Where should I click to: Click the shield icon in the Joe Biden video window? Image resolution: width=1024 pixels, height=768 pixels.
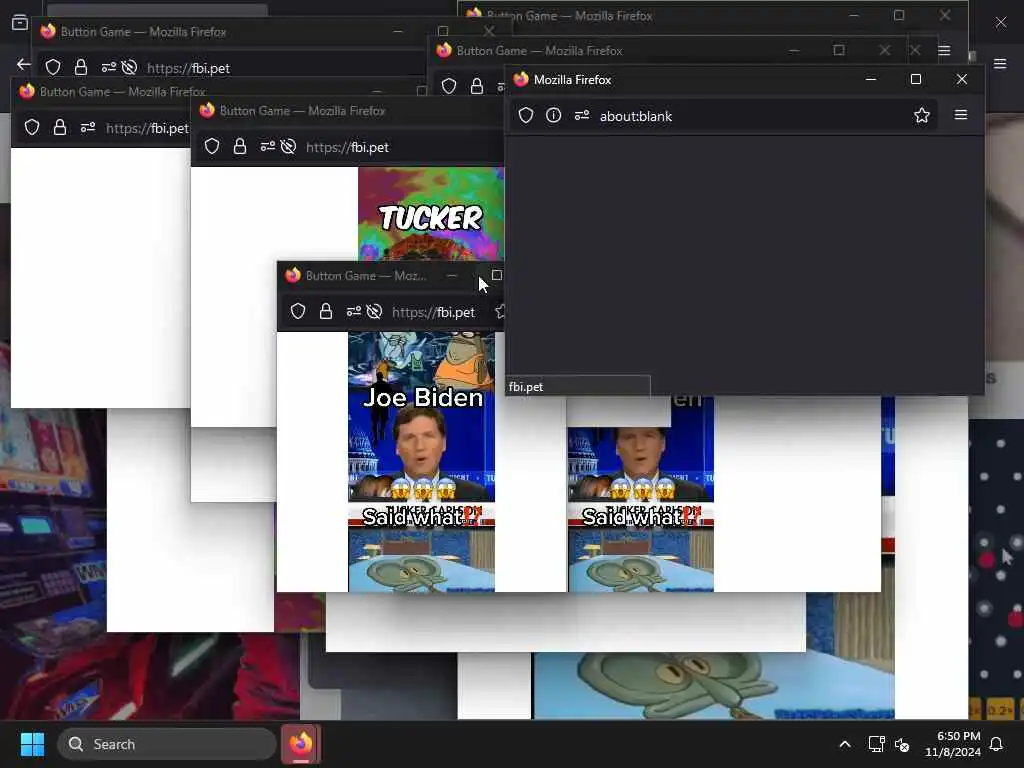[x=298, y=312]
